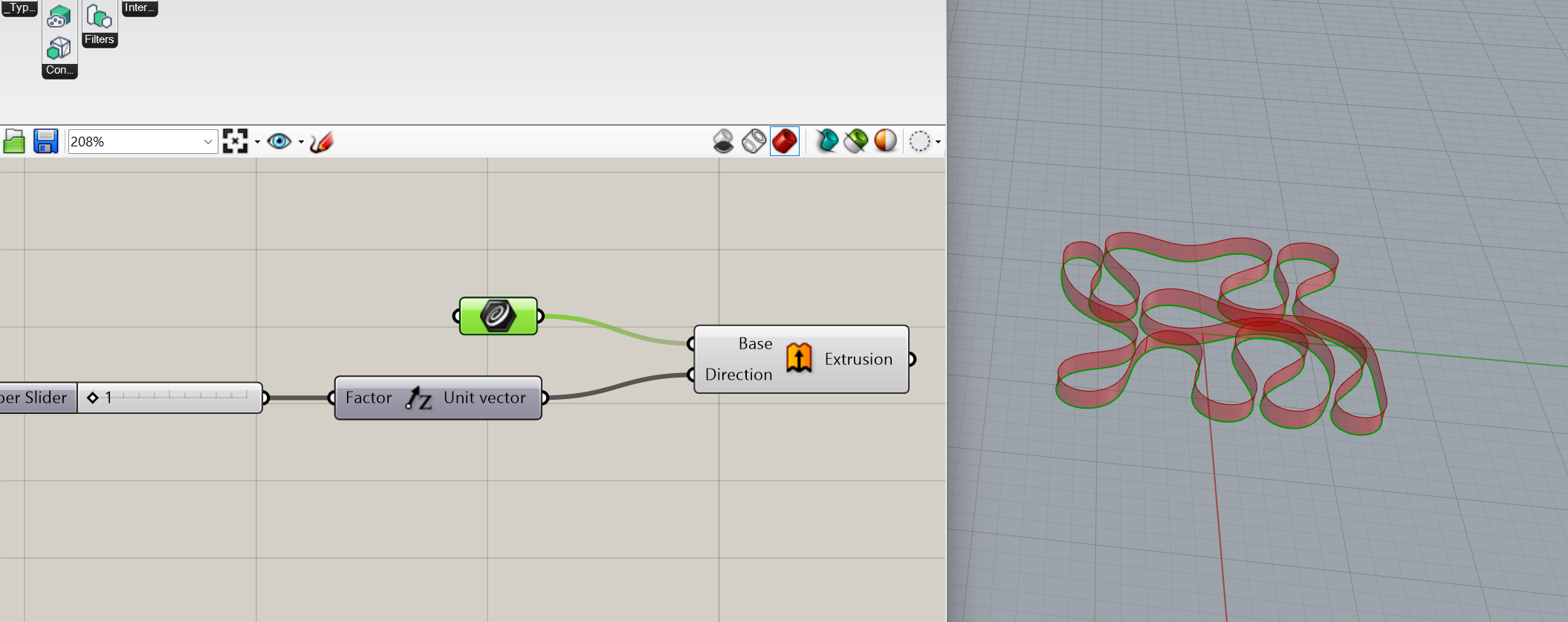This screenshot has width=1568, height=622.
Task: Toggle the red Shaded preview mode
Action: [785, 141]
